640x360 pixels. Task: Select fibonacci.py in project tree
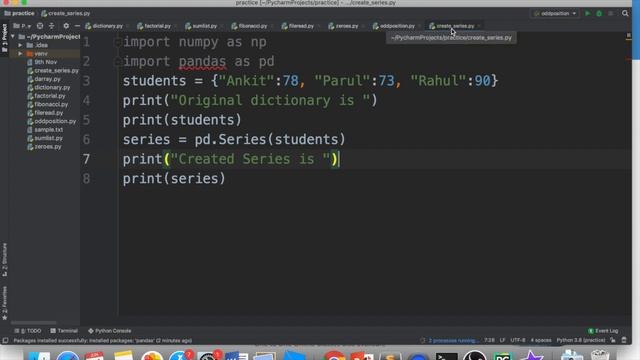click(x=47, y=104)
